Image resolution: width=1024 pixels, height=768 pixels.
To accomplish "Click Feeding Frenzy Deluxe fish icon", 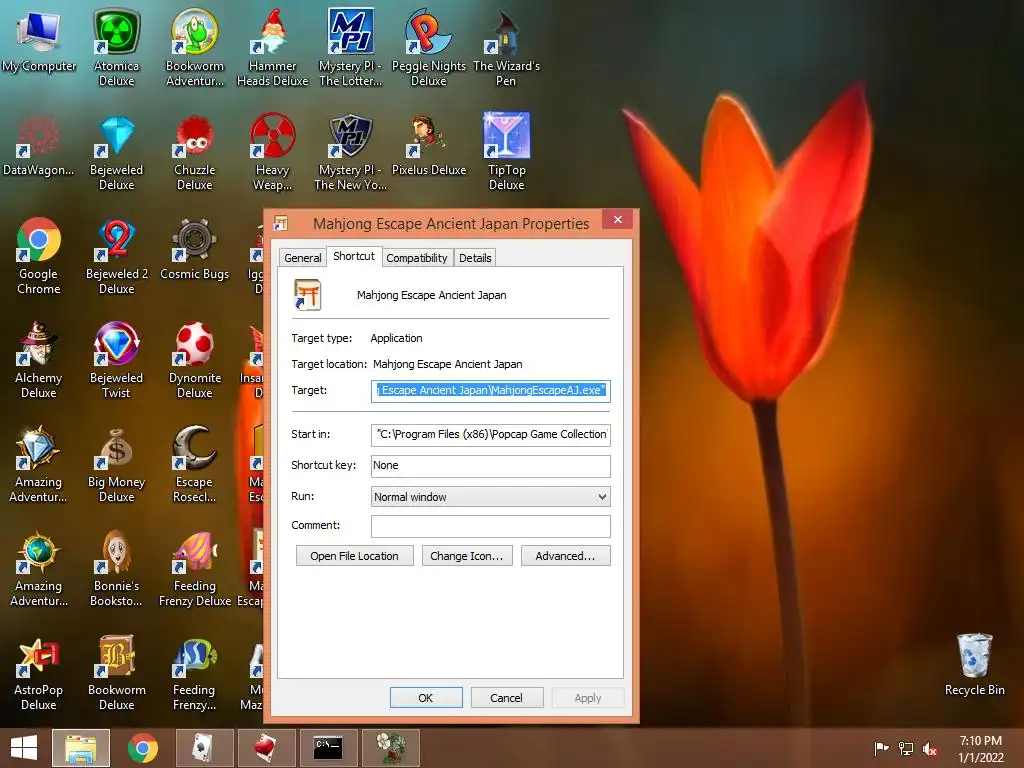I will point(195,568).
